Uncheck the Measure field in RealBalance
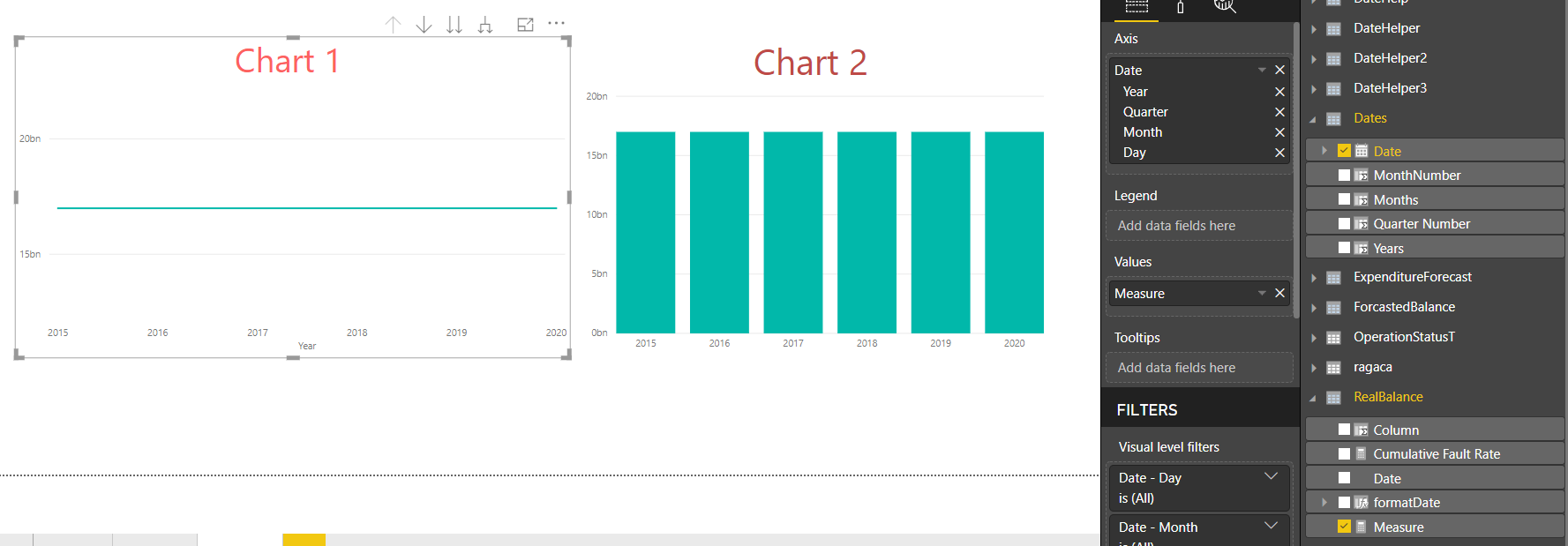This screenshot has height=546, width=1568. 1344,527
